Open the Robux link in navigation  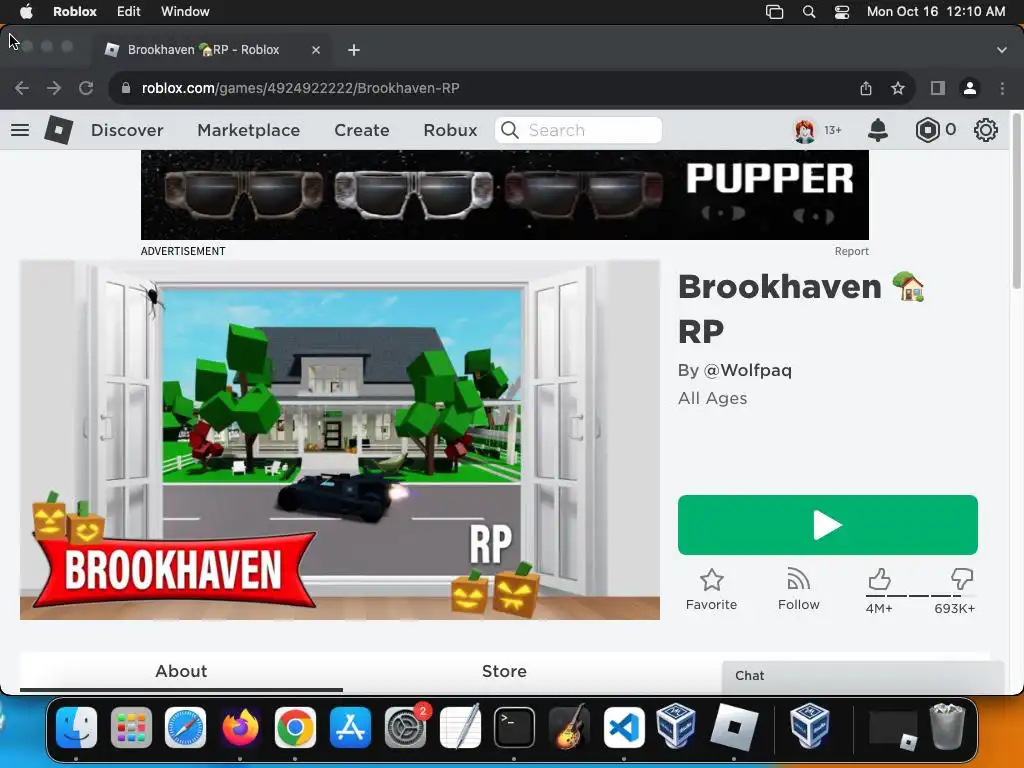click(451, 130)
